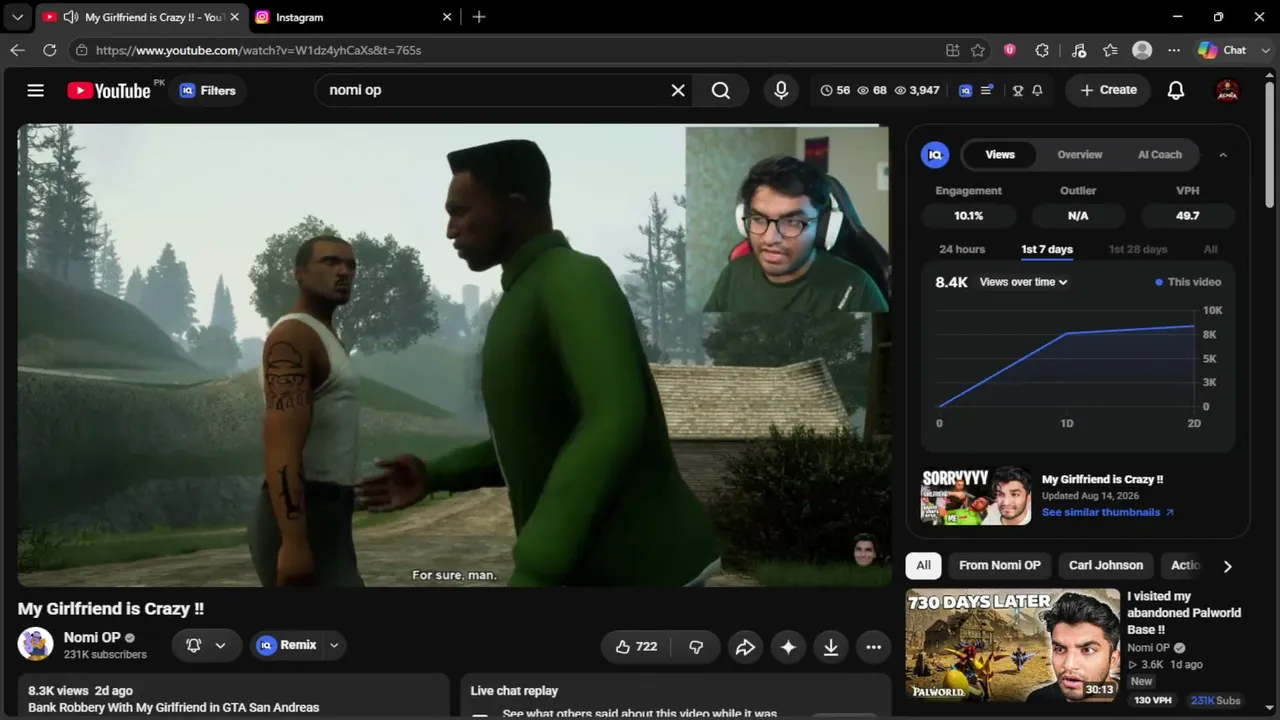Open the '730 Days Later' Palworld thumbnail
1280x720 pixels.
click(x=1013, y=645)
